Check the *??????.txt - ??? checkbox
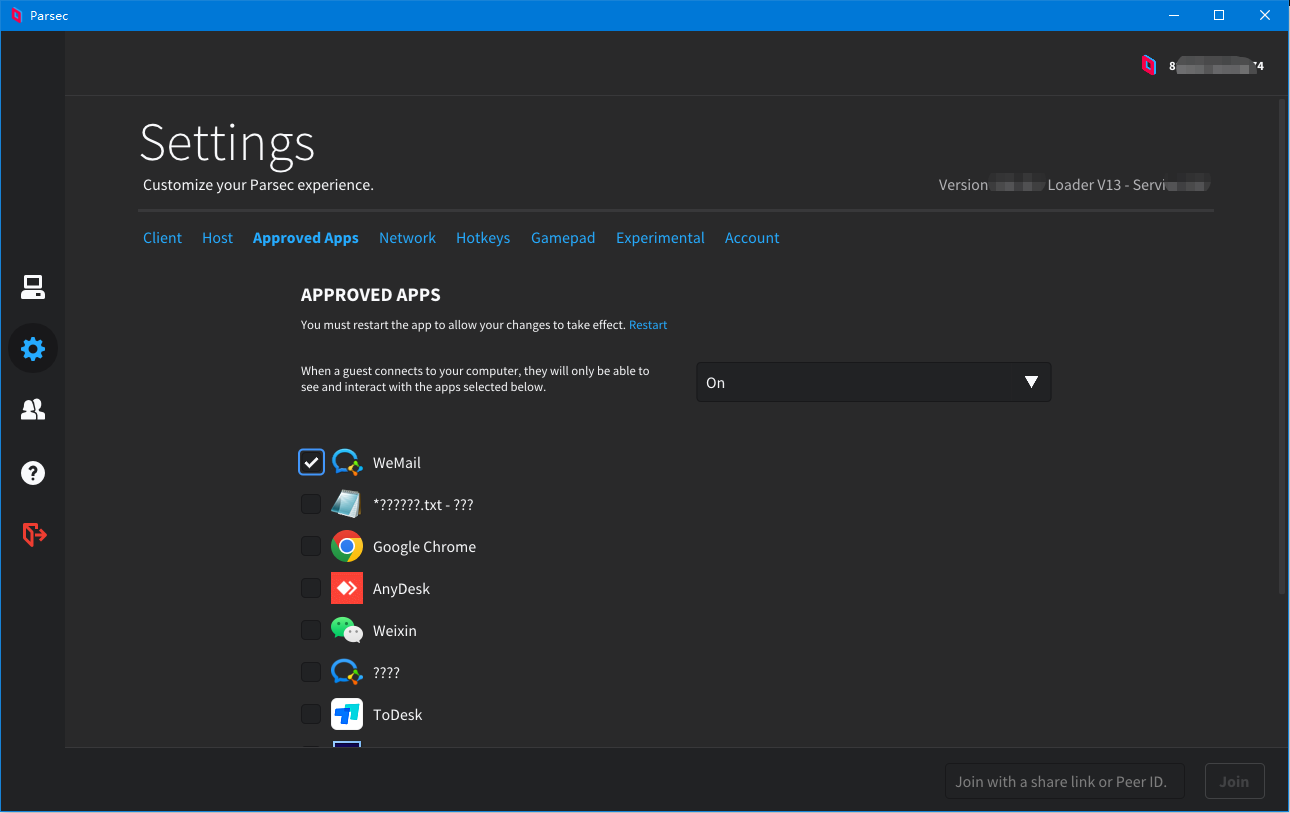This screenshot has height=813, width=1290. [x=311, y=504]
